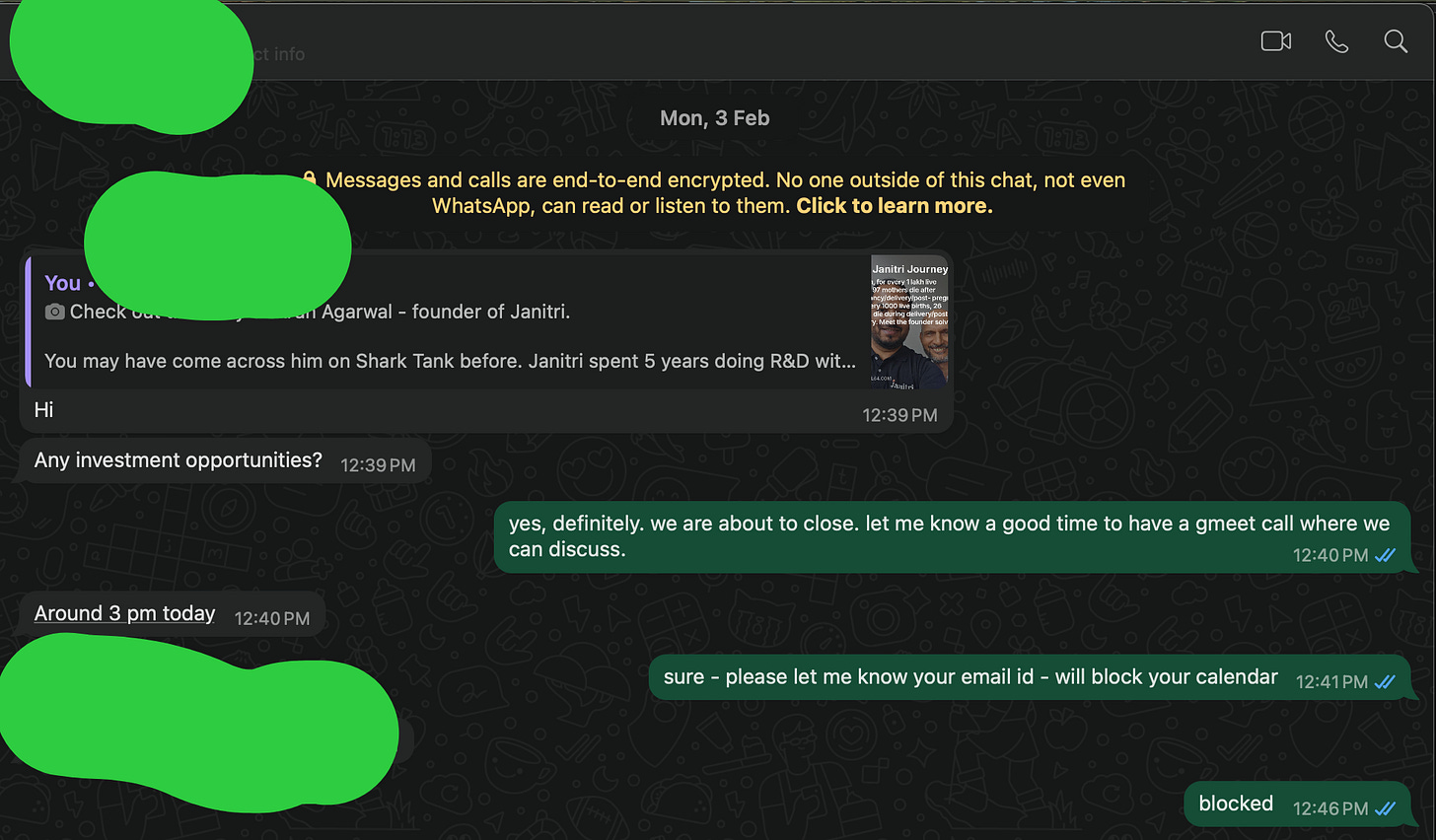Click double ticks on 12:41 PM message
This screenshot has height=840, width=1436.
point(1385,681)
